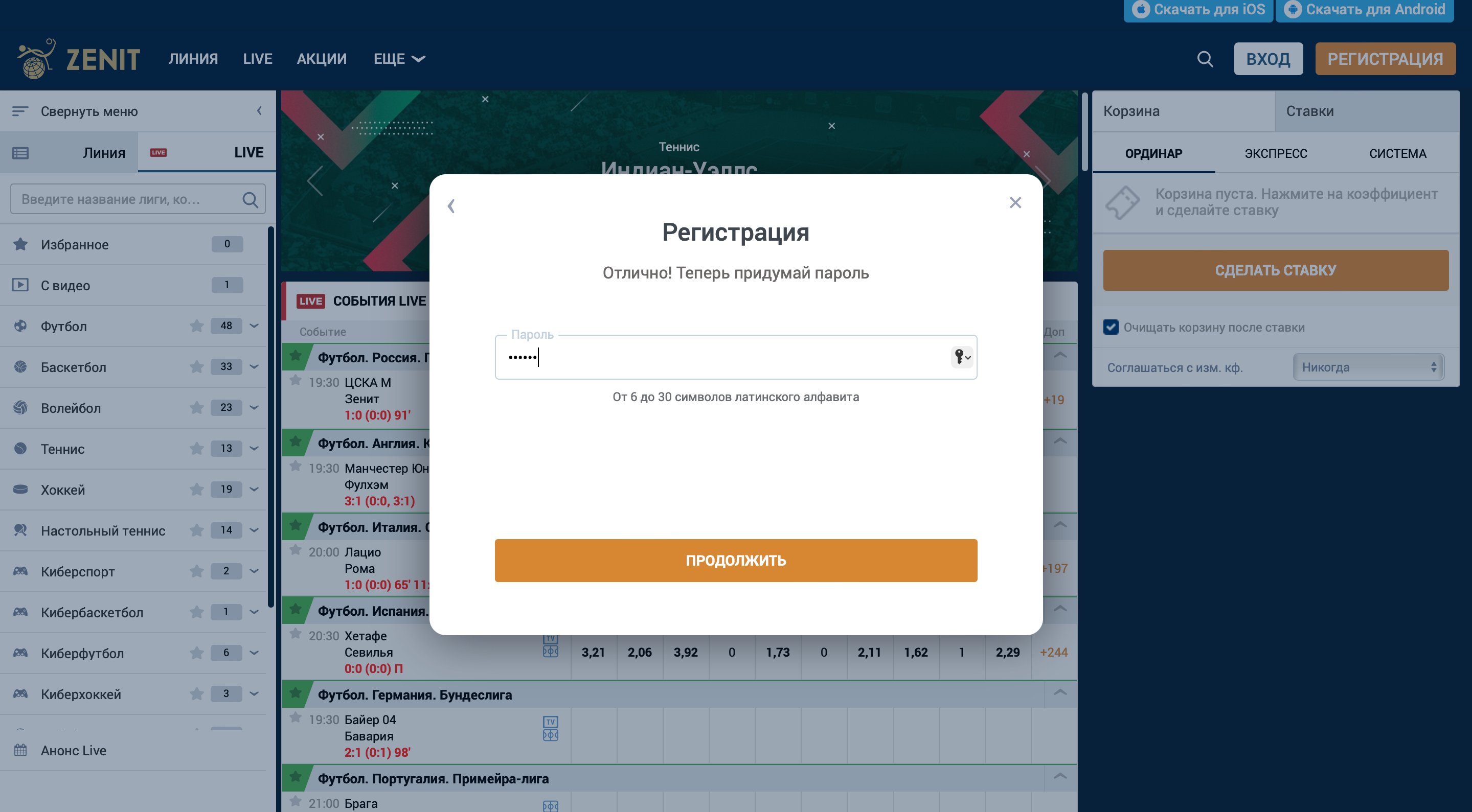Viewport: 1472px width, 812px height.
Task: Click the sidebar vertical scrollbar
Action: tap(270, 417)
